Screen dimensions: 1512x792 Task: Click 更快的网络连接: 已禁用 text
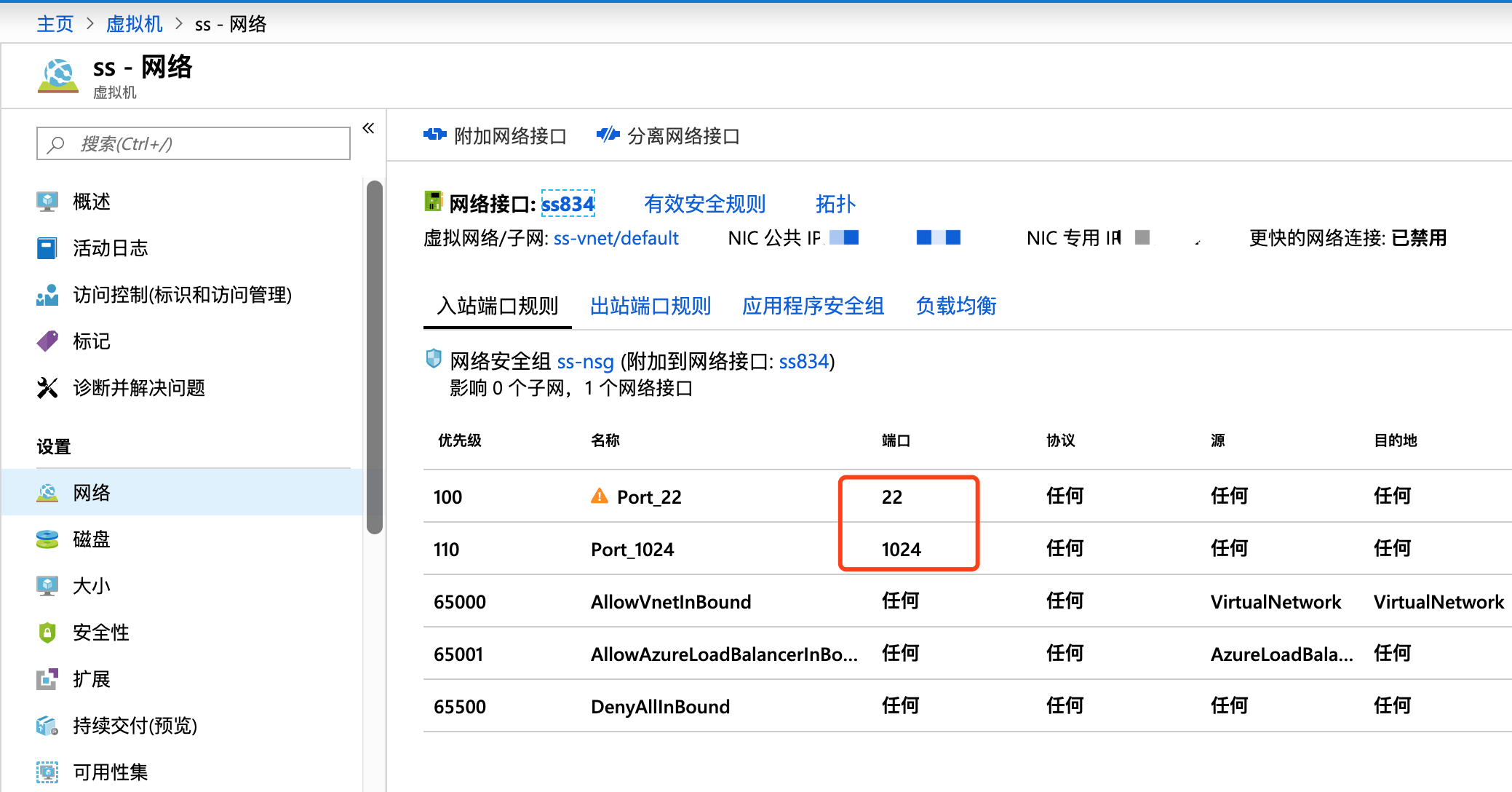1348,238
